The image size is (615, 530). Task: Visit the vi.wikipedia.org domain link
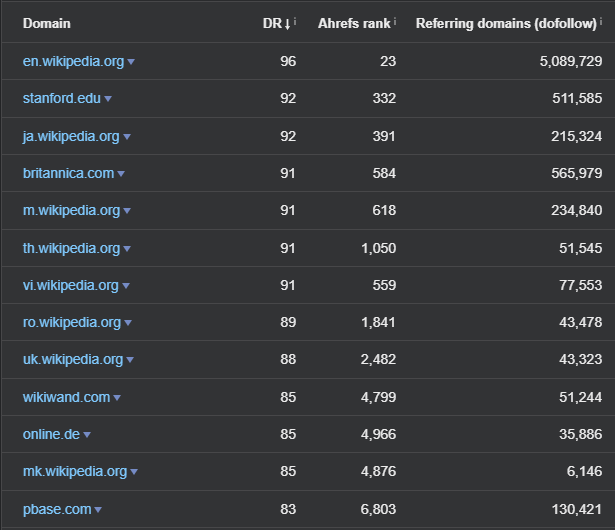[70, 285]
